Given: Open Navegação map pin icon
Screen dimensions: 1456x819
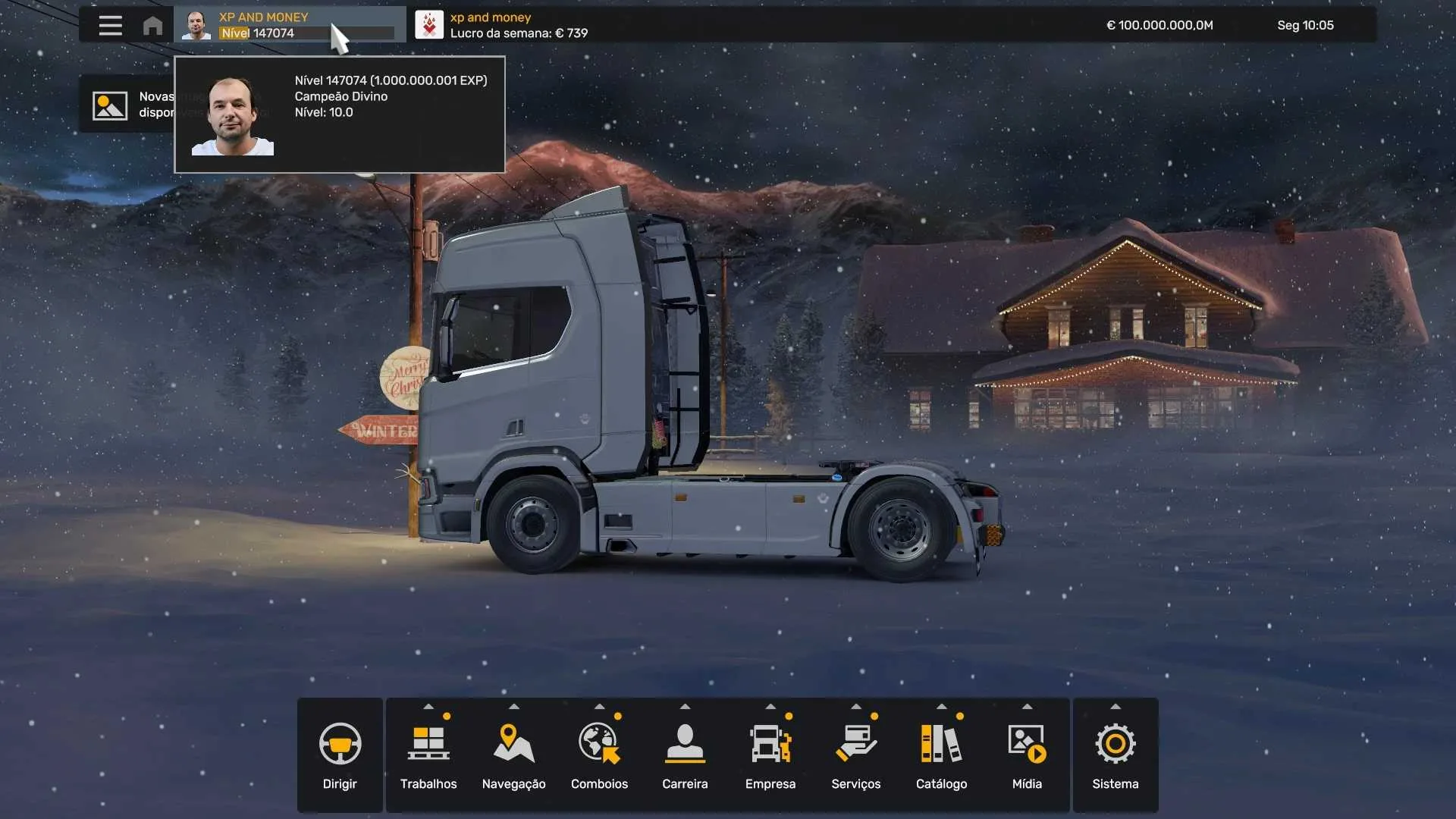Looking at the screenshot, I should coord(513,744).
